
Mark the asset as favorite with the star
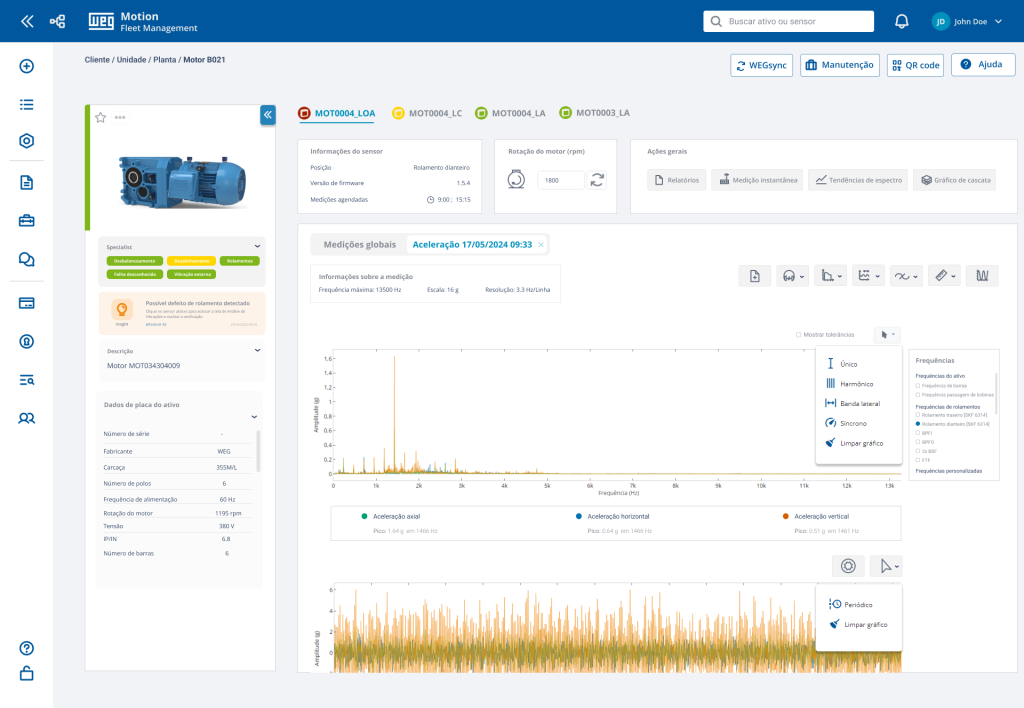pos(100,116)
